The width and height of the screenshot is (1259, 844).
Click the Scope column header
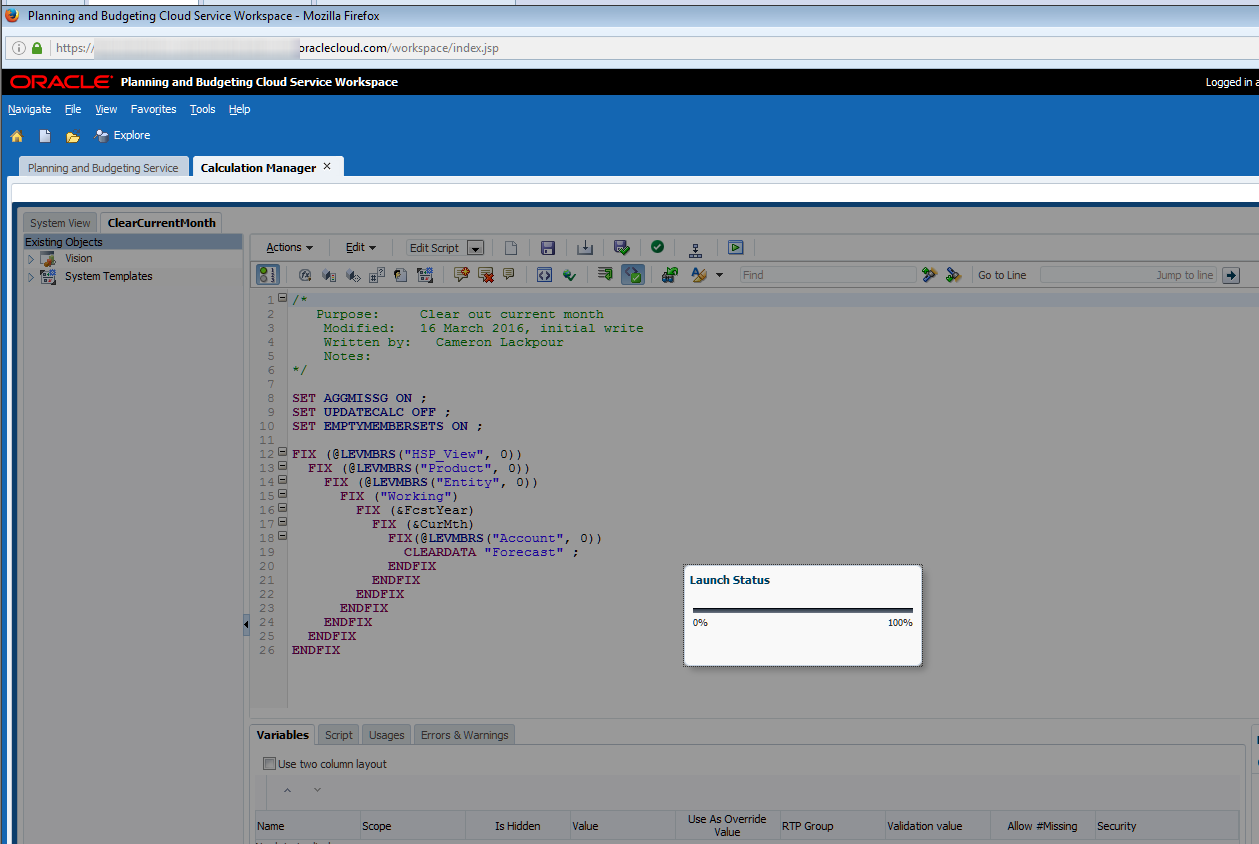coord(413,826)
